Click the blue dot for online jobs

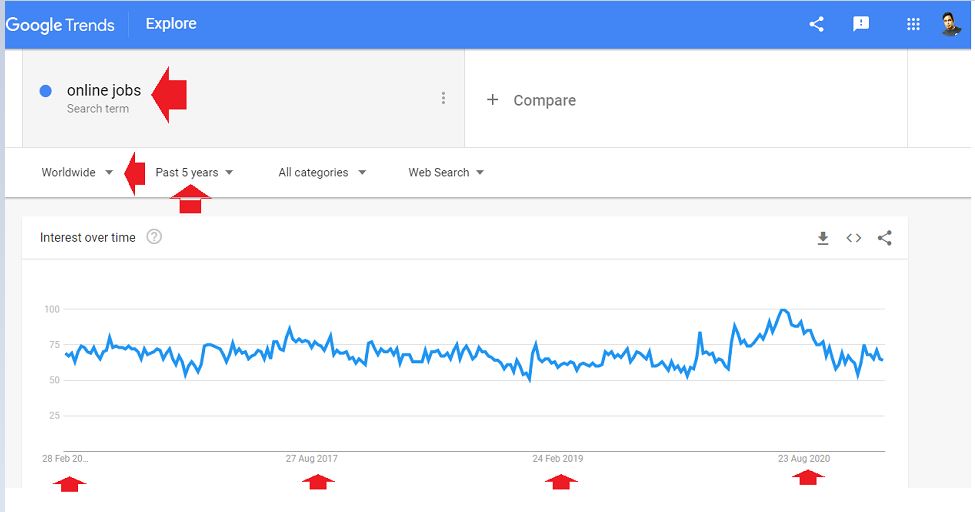(45, 91)
